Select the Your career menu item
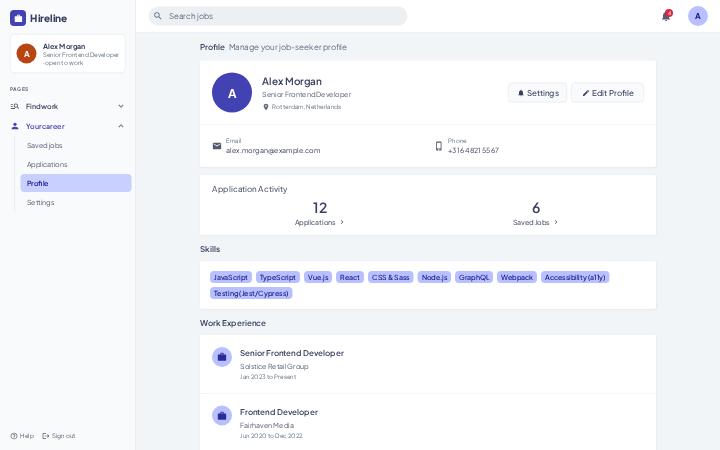The image size is (720, 450). (x=68, y=126)
